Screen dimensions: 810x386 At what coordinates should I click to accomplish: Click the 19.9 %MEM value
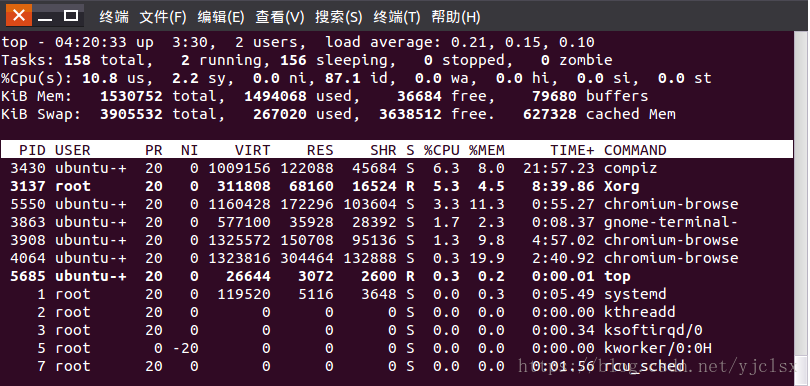[x=487, y=258]
